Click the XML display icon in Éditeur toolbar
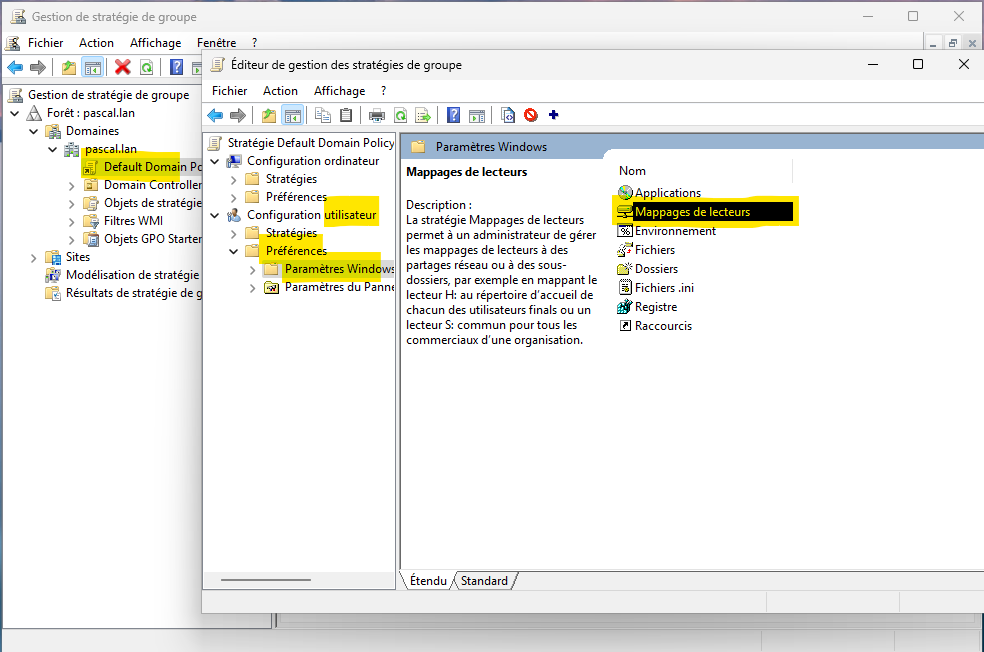Screen dimensions: 984x652 tap(508, 115)
